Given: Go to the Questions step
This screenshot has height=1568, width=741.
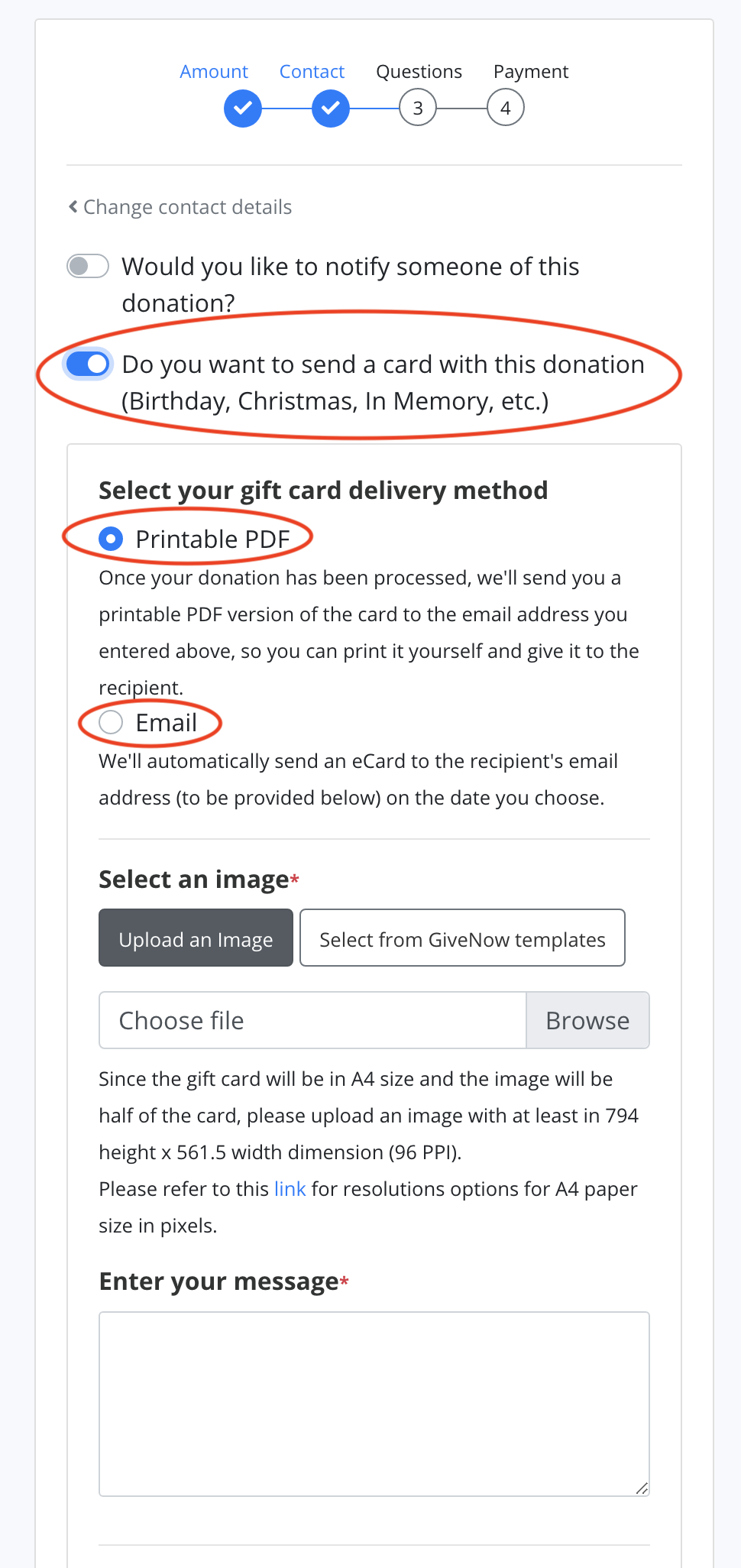Looking at the screenshot, I should (418, 71).
